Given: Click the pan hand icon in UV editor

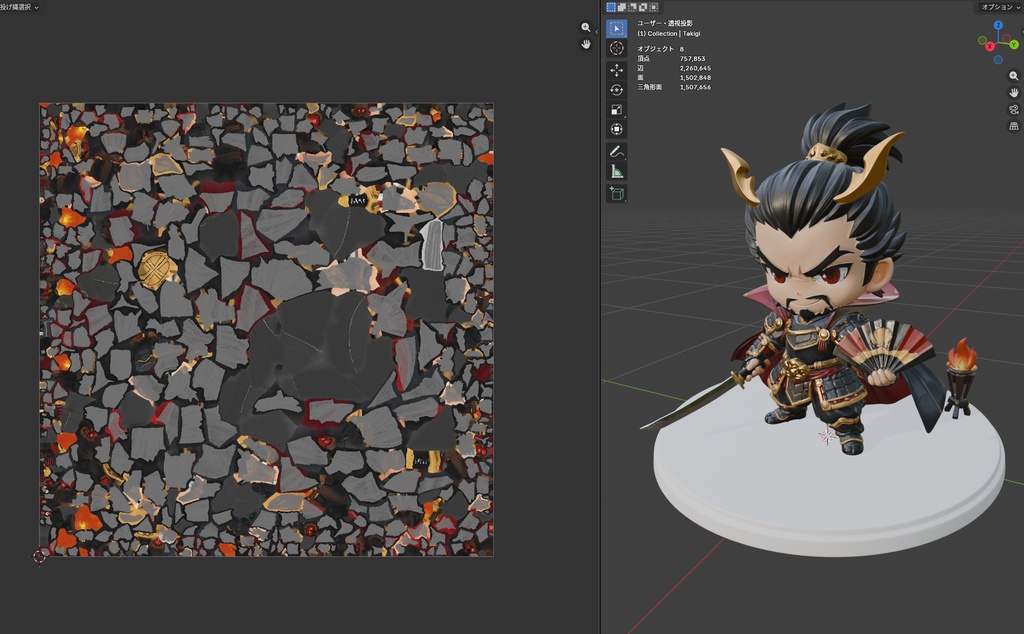Looking at the screenshot, I should [x=586, y=44].
